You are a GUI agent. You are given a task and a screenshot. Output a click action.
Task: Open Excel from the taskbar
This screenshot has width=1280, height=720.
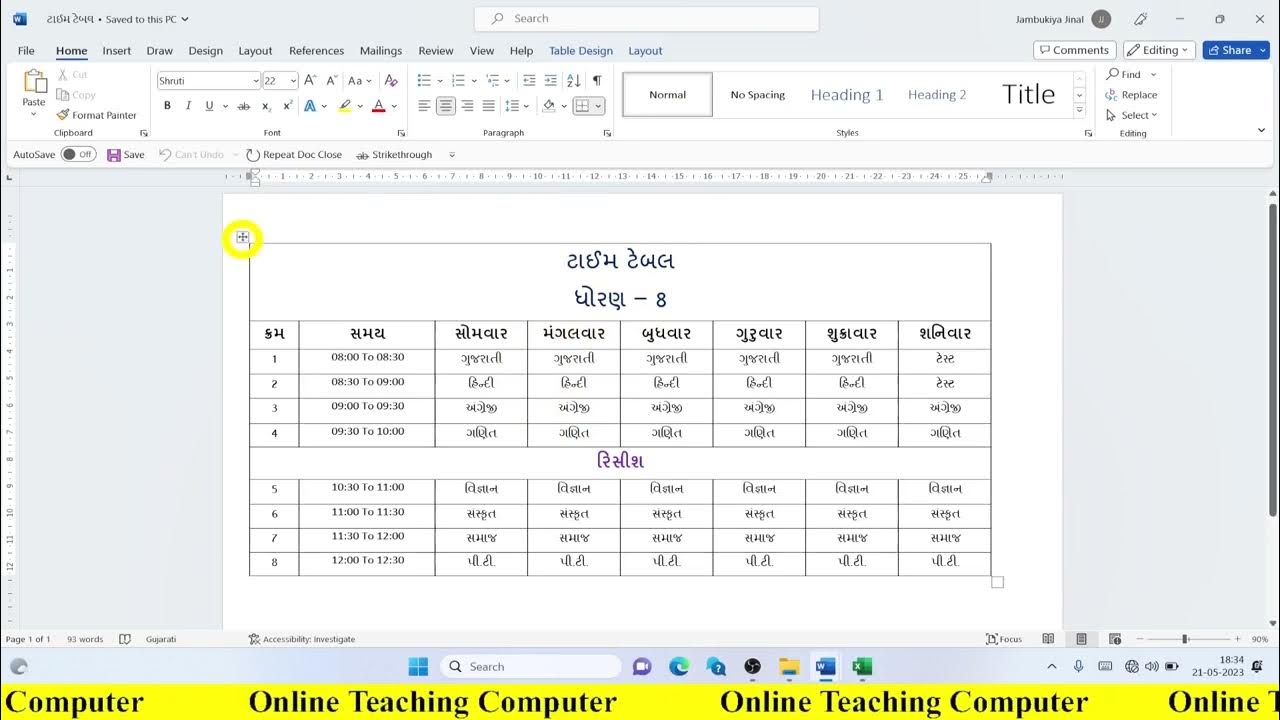862,666
